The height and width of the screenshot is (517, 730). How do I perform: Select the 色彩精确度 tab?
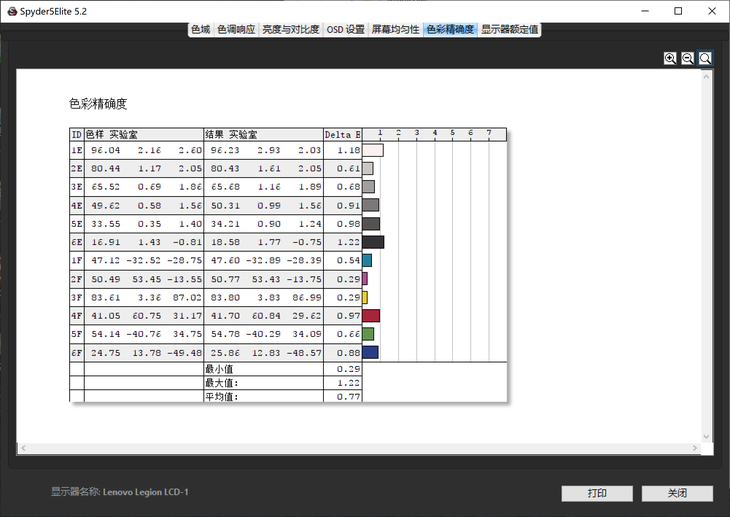(x=450, y=29)
